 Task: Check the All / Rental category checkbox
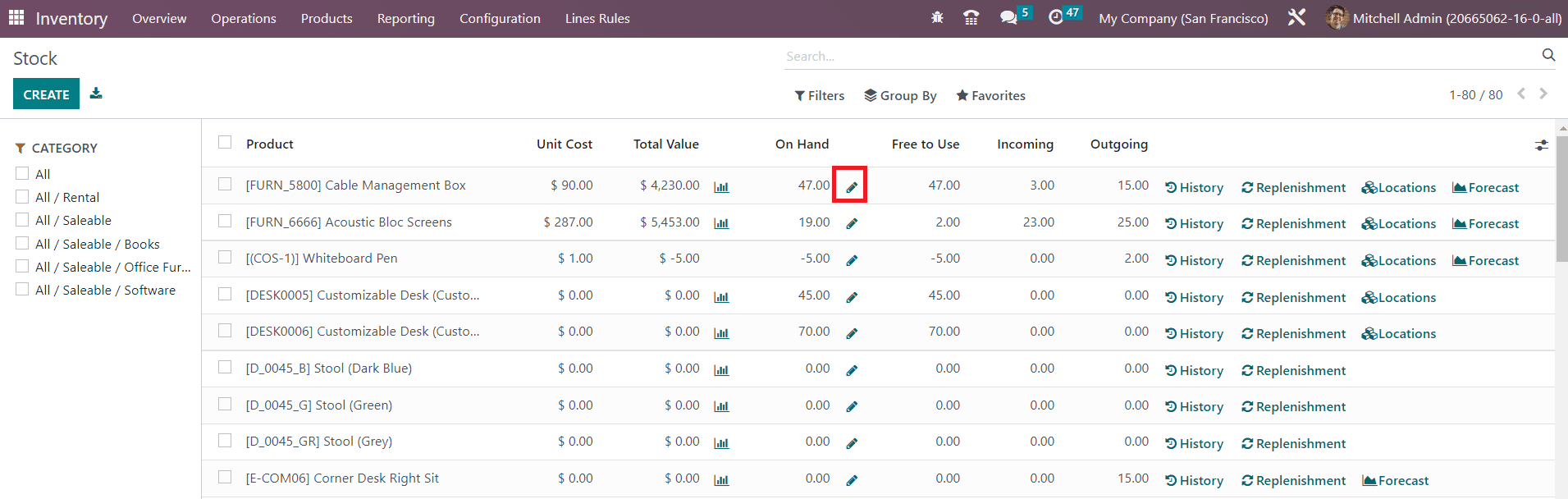point(22,197)
